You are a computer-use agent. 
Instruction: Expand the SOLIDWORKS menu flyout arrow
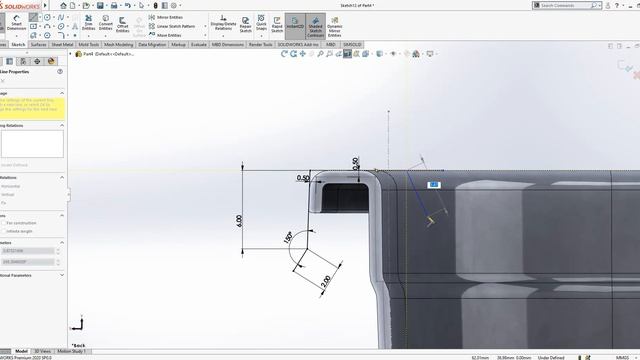[x=45, y=5]
